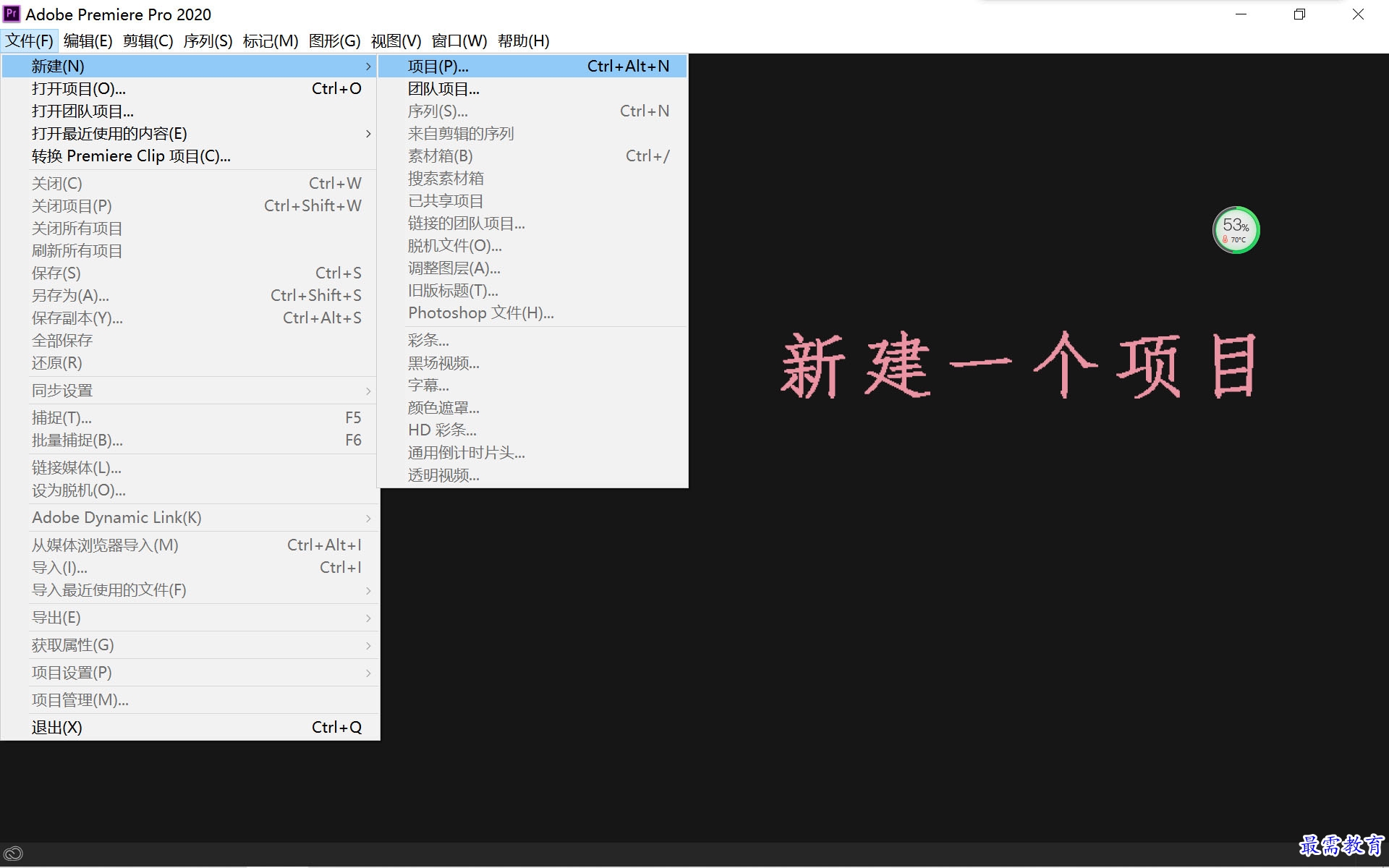Click 批量捕捉(B)... entry
The width and height of the screenshot is (1389, 868).
pos(190,440)
